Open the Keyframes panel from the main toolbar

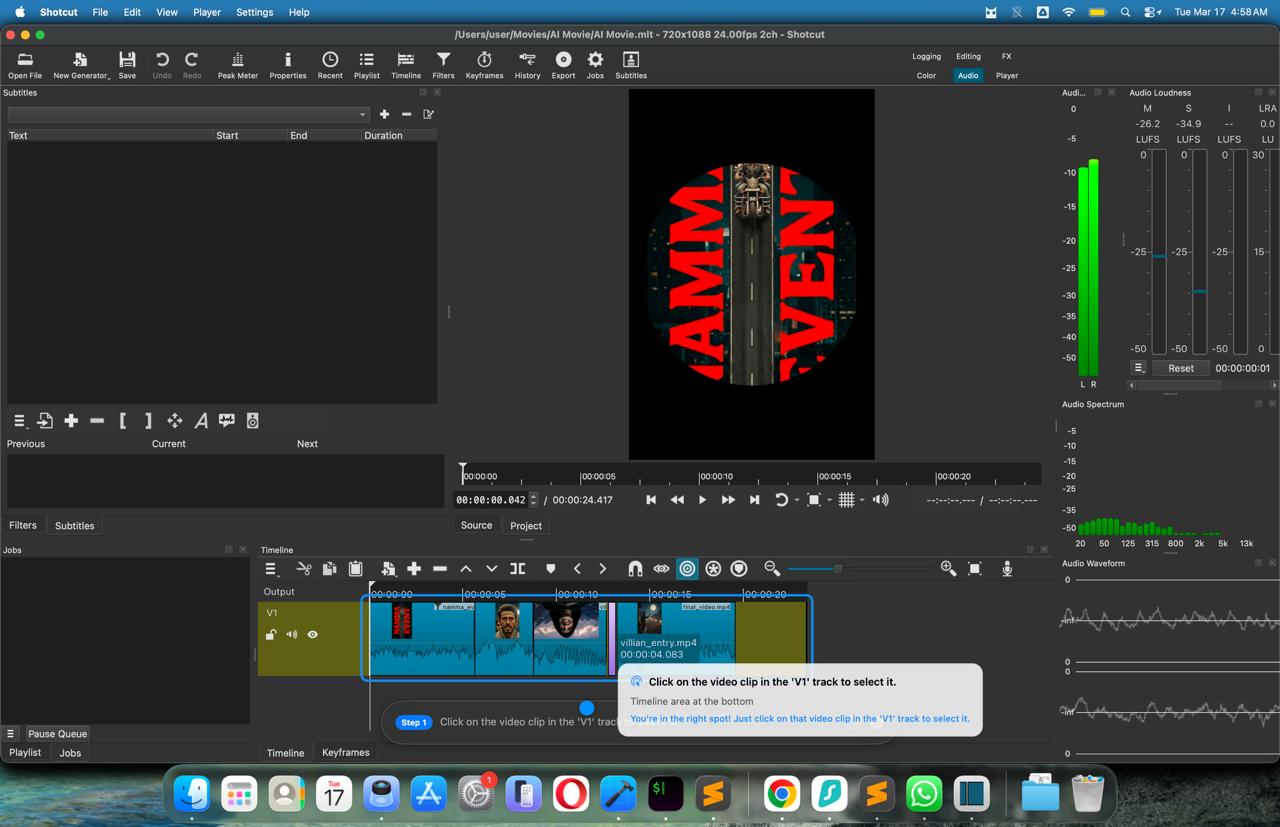484,65
